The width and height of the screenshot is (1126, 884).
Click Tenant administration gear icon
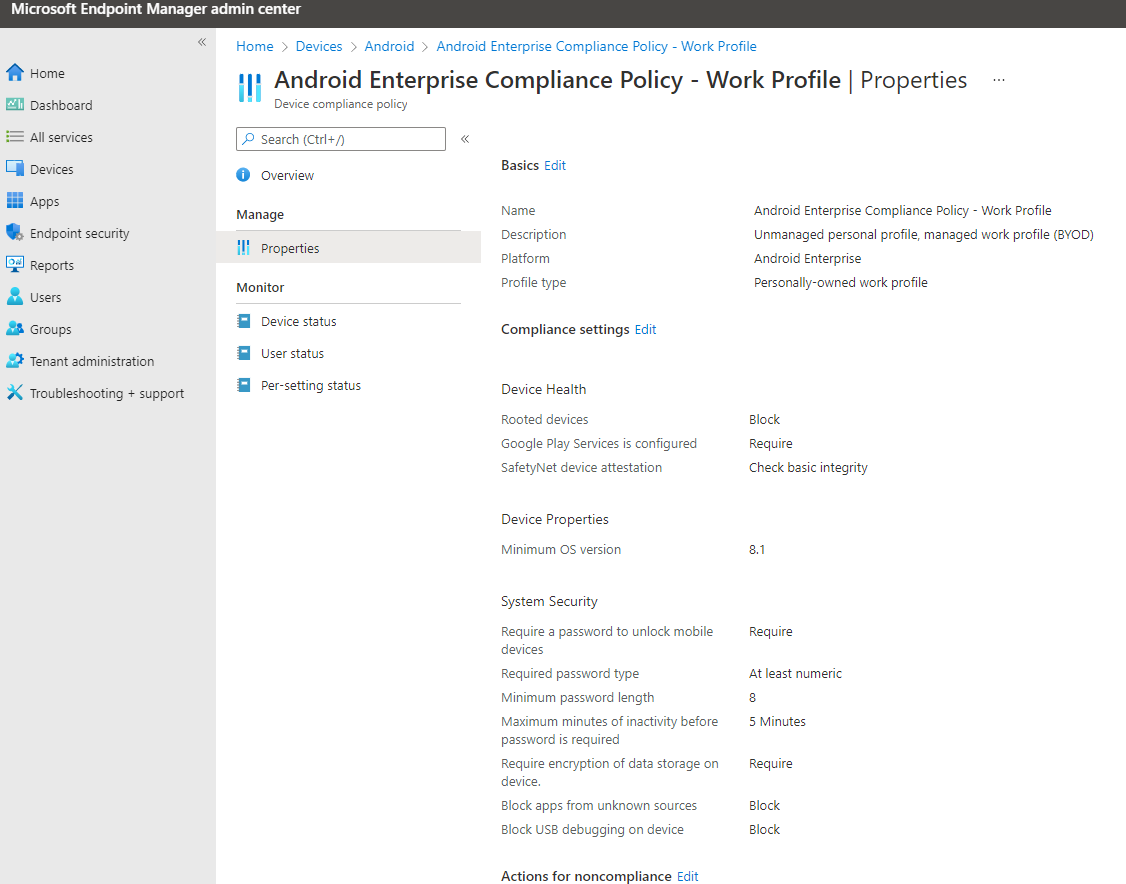click(x=15, y=361)
